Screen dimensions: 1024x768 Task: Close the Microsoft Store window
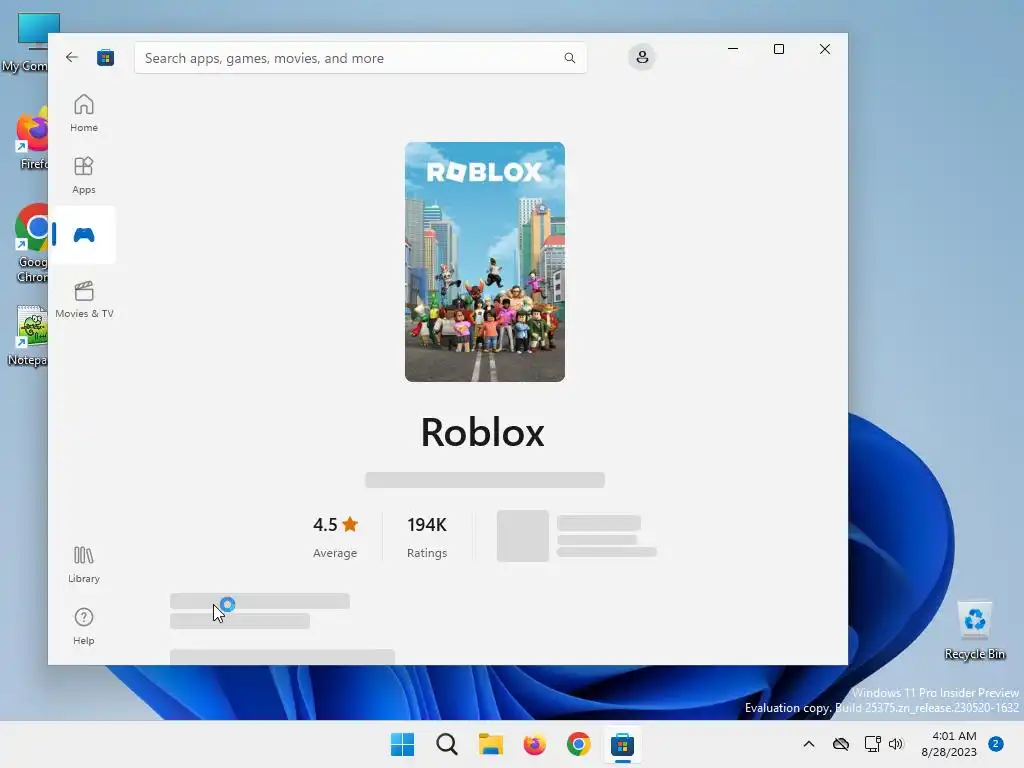coord(825,49)
